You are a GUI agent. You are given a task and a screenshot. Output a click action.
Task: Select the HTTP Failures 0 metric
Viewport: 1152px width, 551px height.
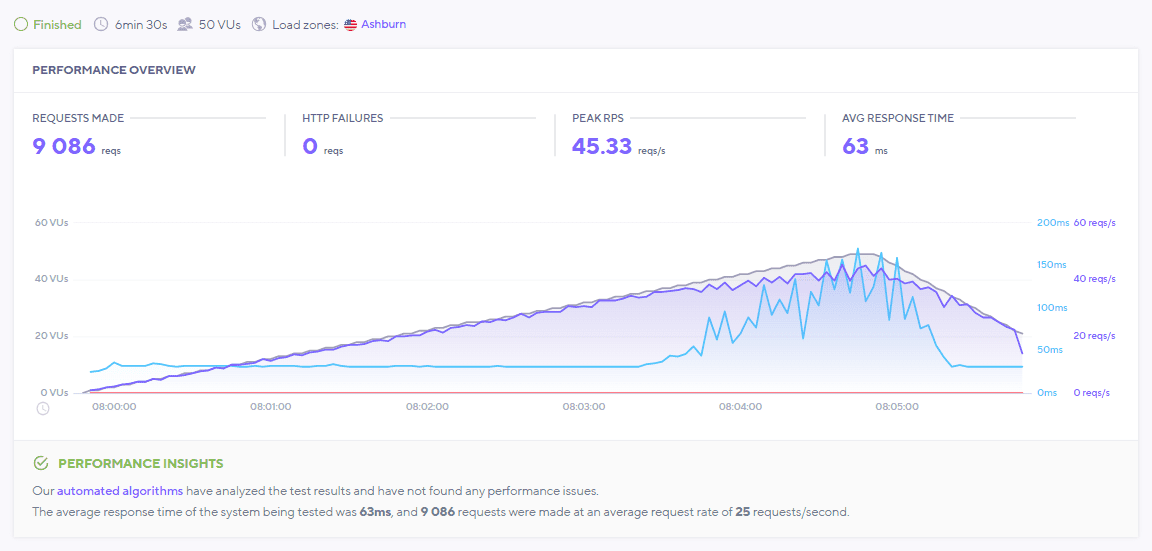310,146
